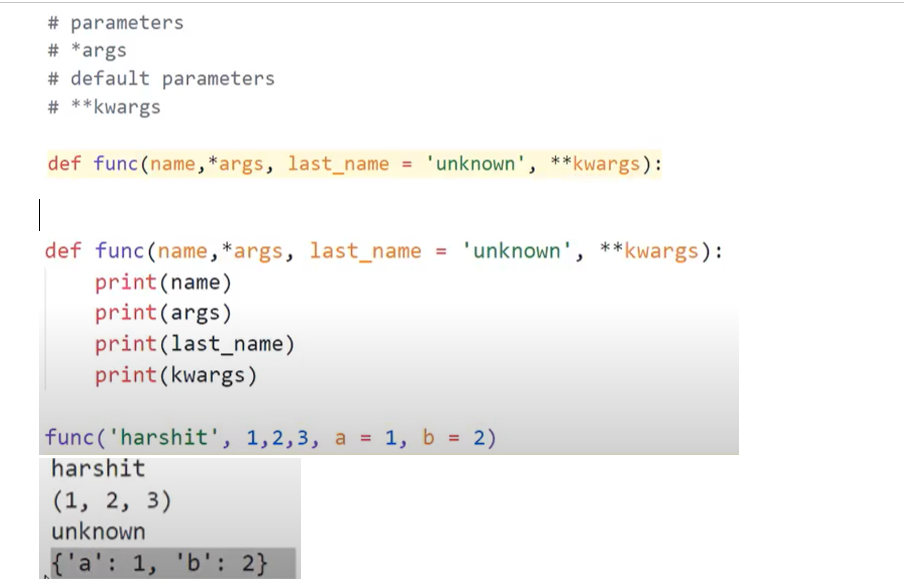Click the comment line '# parameters'
904x588 pixels.
[x=115, y=22]
